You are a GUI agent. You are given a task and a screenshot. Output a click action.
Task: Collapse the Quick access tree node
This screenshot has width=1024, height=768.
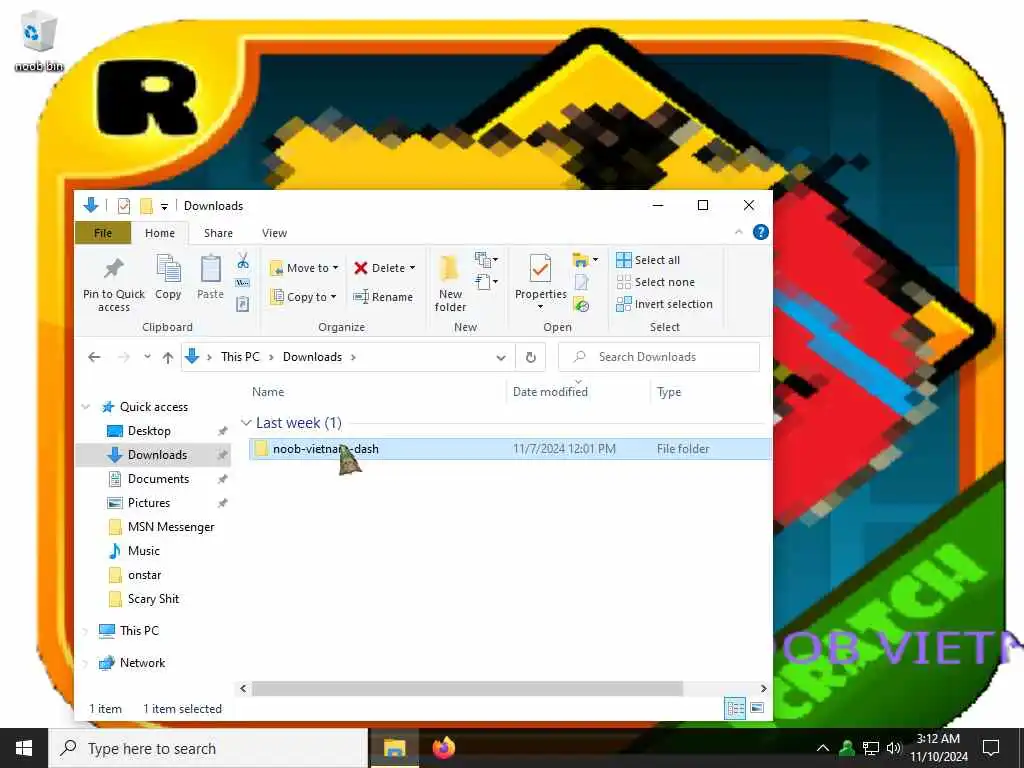pyautogui.click(x=86, y=407)
